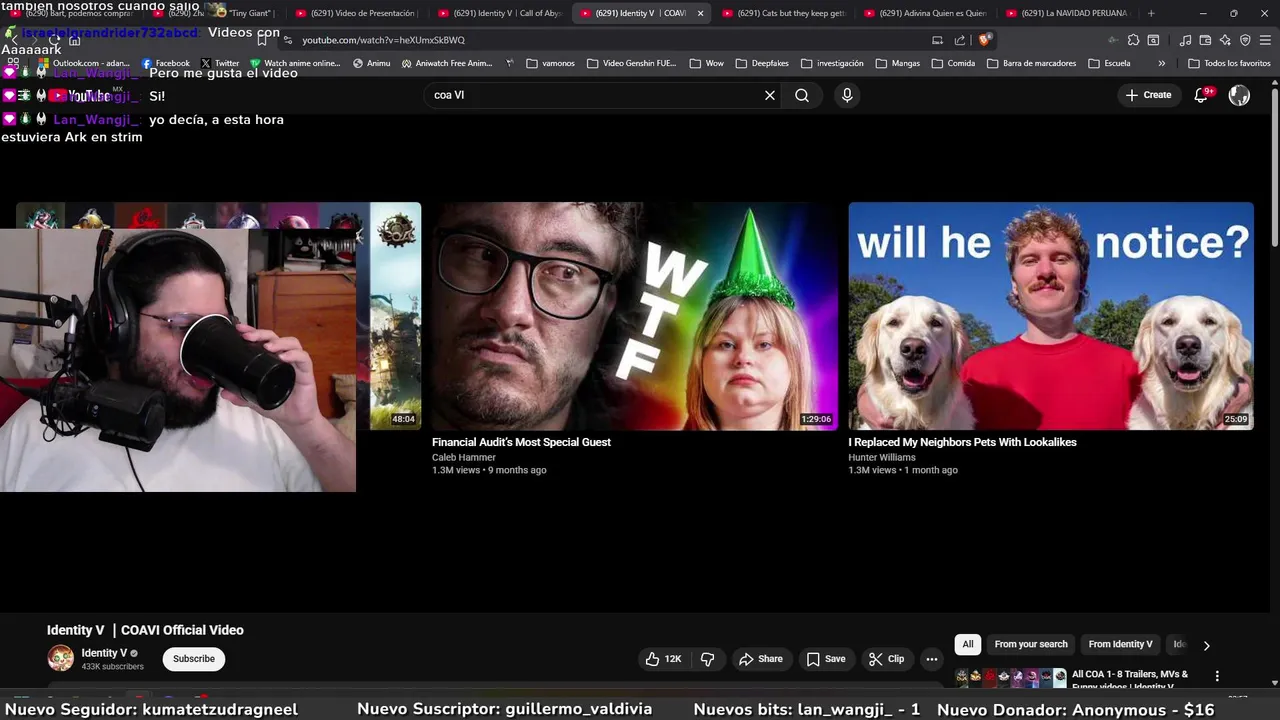Close the active Identity V COAVI tab
Screen dimensions: 1280x720
pyautogui.click(x=700, y=13)
